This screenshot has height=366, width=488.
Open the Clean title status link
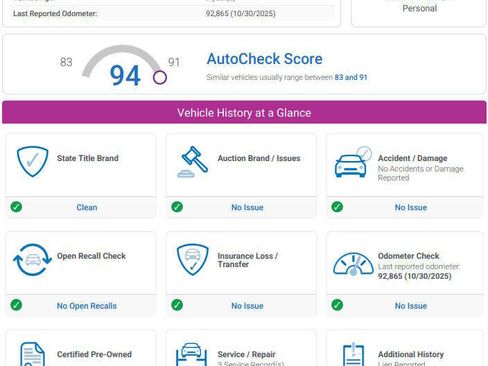[87, 207]
